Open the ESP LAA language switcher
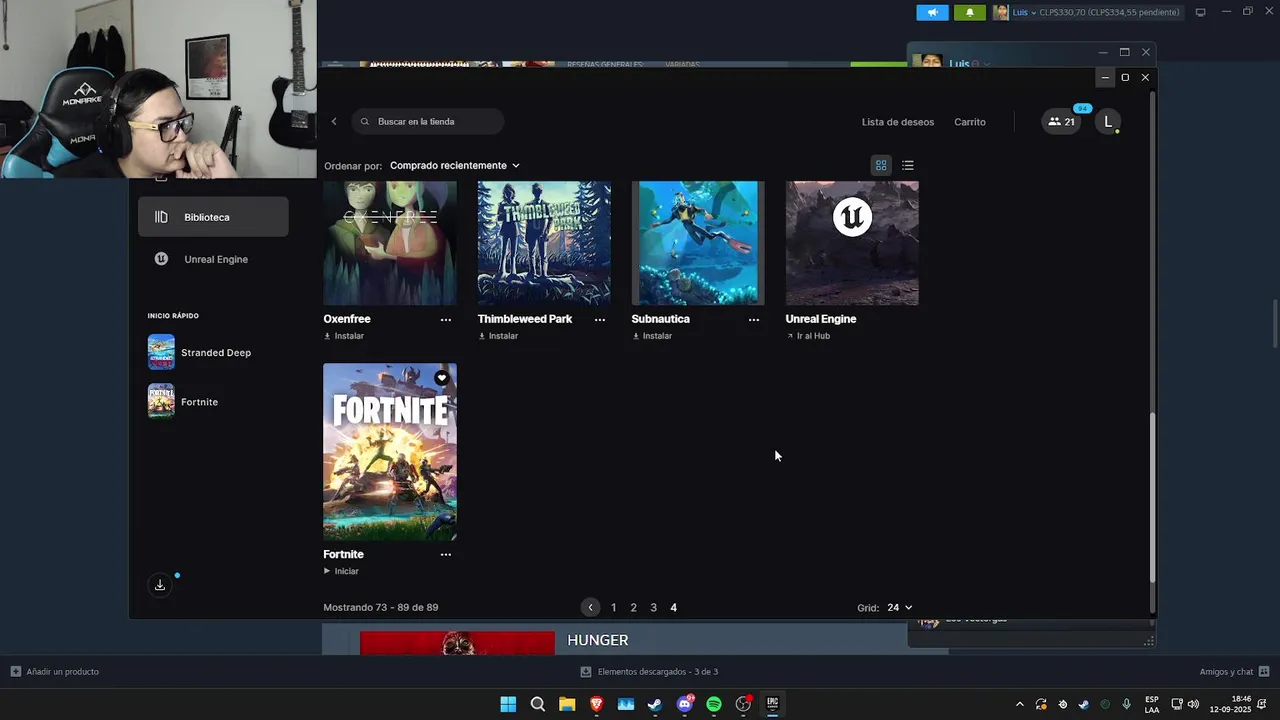This screenshot has width=1280, height=720. tap(1152, 705)
